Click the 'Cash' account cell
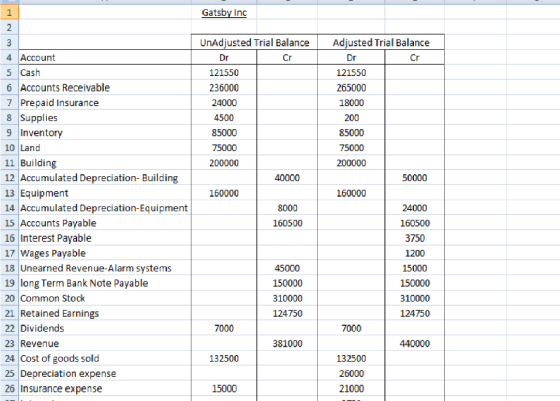This screenshot has height=401, width=560. point(105,72)
